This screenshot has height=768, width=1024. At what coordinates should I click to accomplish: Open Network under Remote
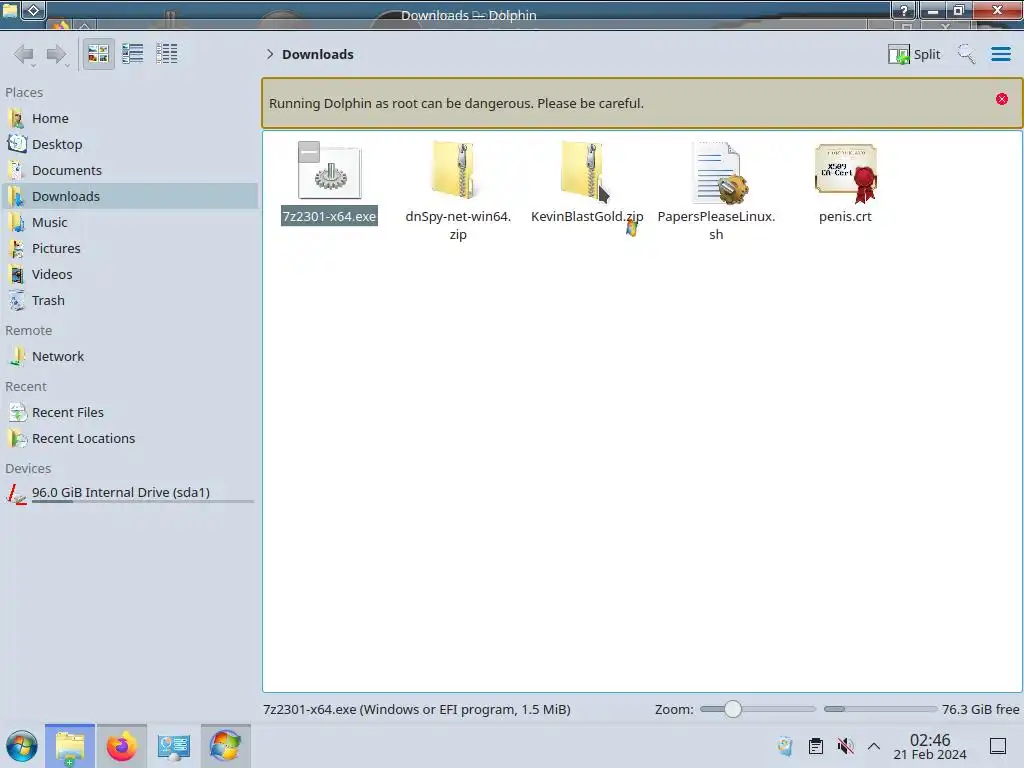[x=130, y=357]
